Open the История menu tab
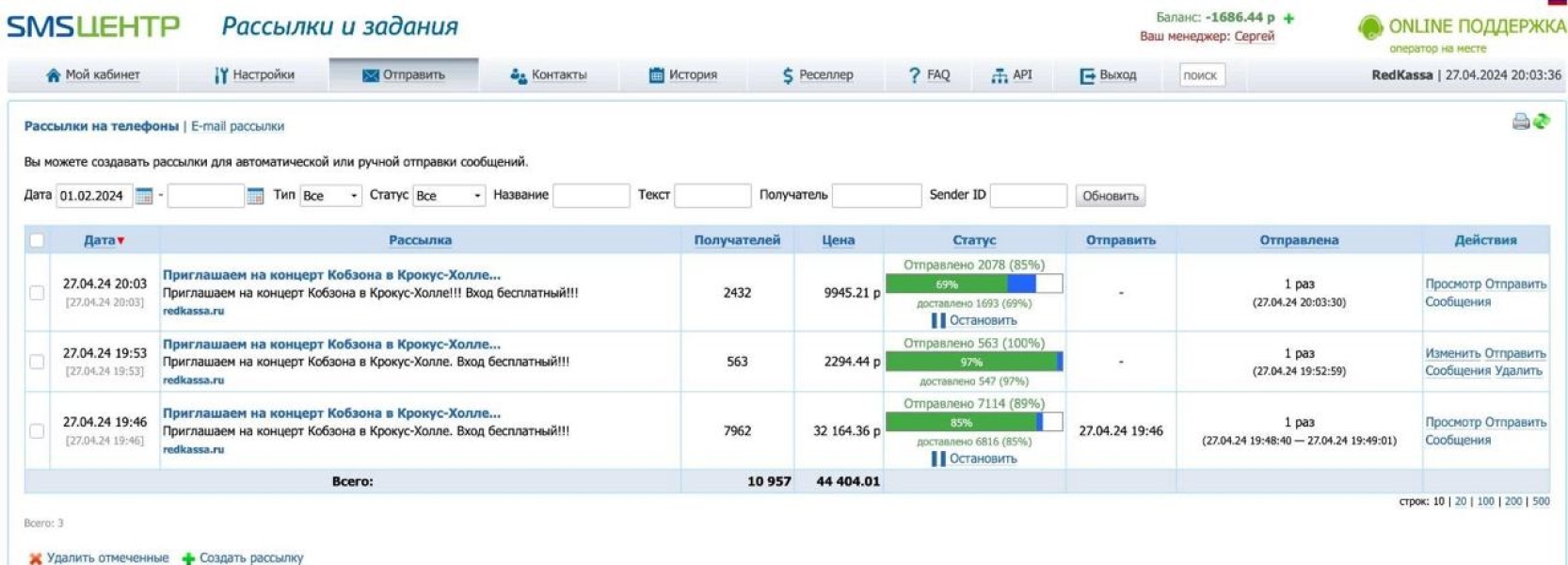This screenshot has width=1568, height=565. tap(683, 75)
